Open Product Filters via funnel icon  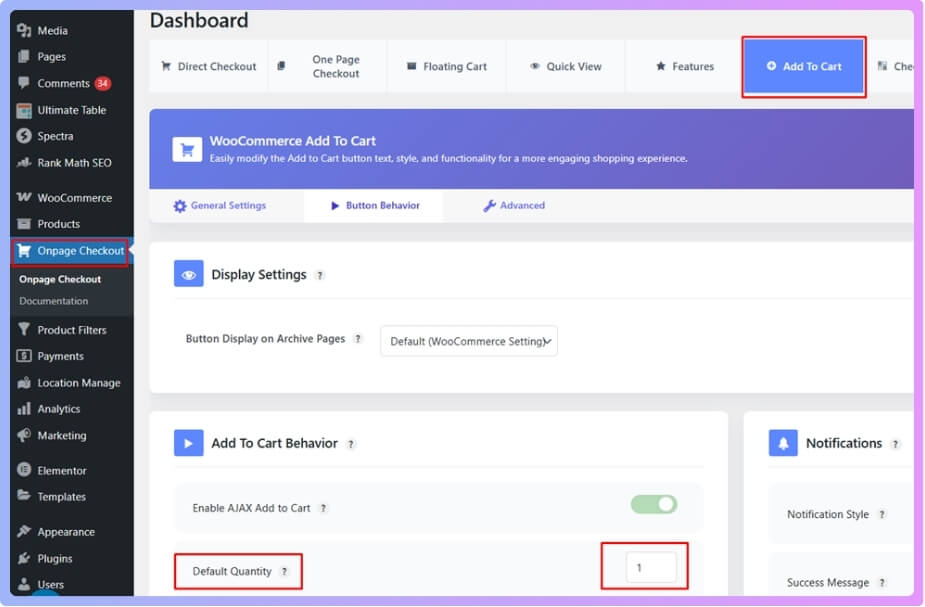point(24,330)
